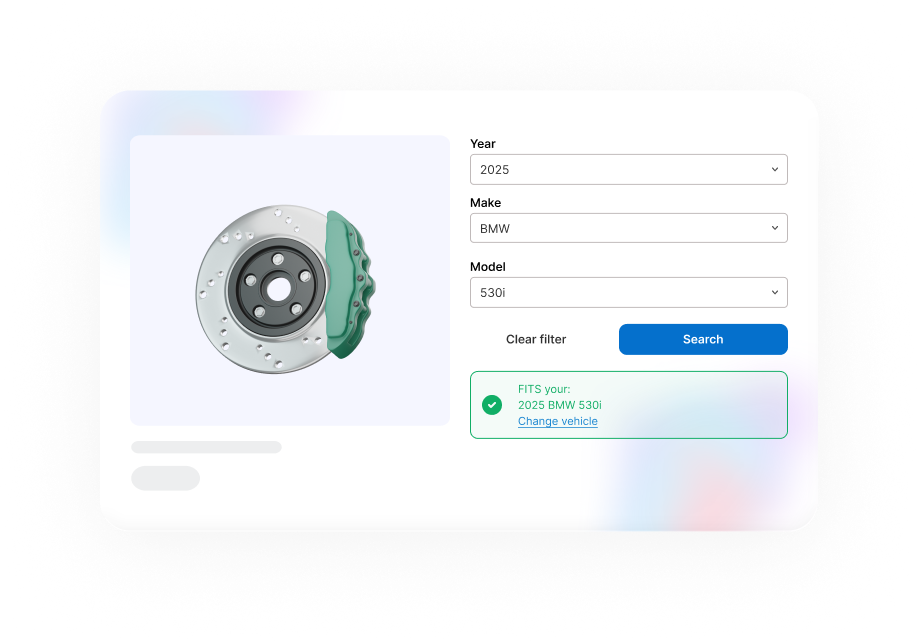This screenshot has width=918, height=642.
Task: Click the Make field label
Action: pyautogui.click(x=485, y=203)
